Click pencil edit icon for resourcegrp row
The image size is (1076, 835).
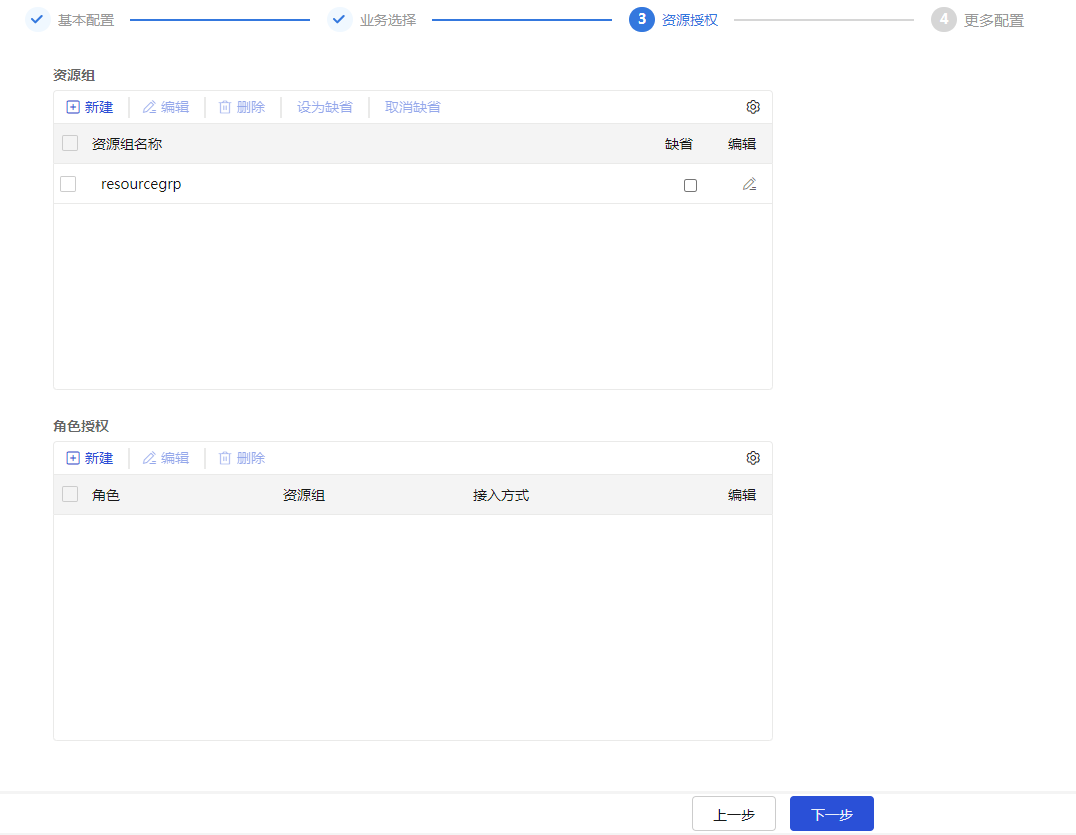749,185
